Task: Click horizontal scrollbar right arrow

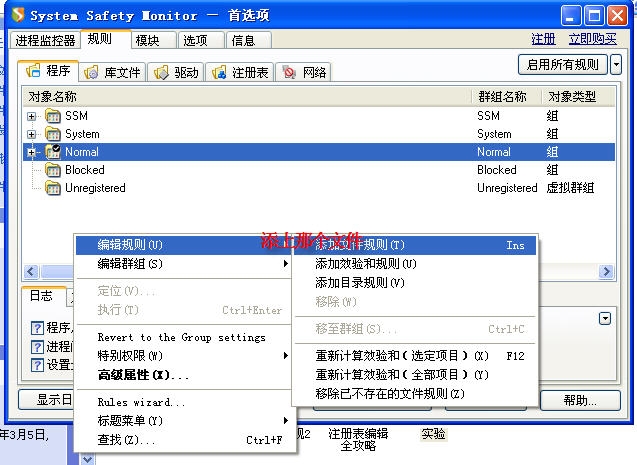Action: point(607,271)
